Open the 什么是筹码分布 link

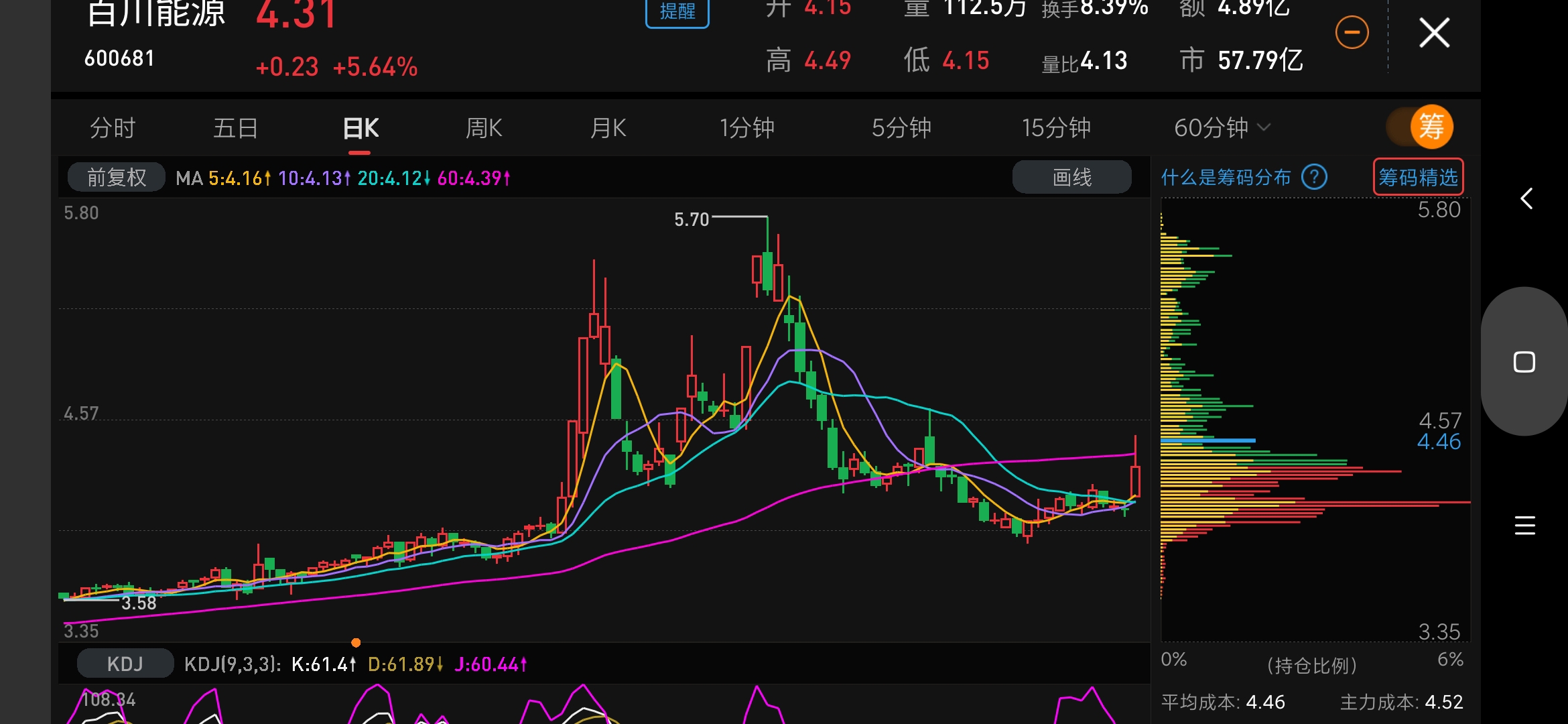(x=1226, y=178)
